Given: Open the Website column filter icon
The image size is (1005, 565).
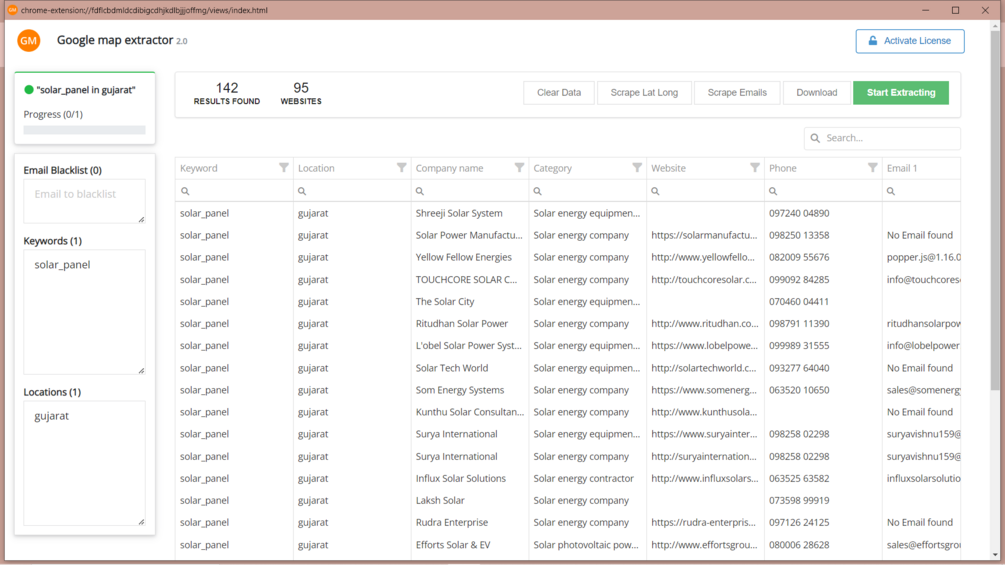Looking at the screenshot, I should (x=754, y=168).
